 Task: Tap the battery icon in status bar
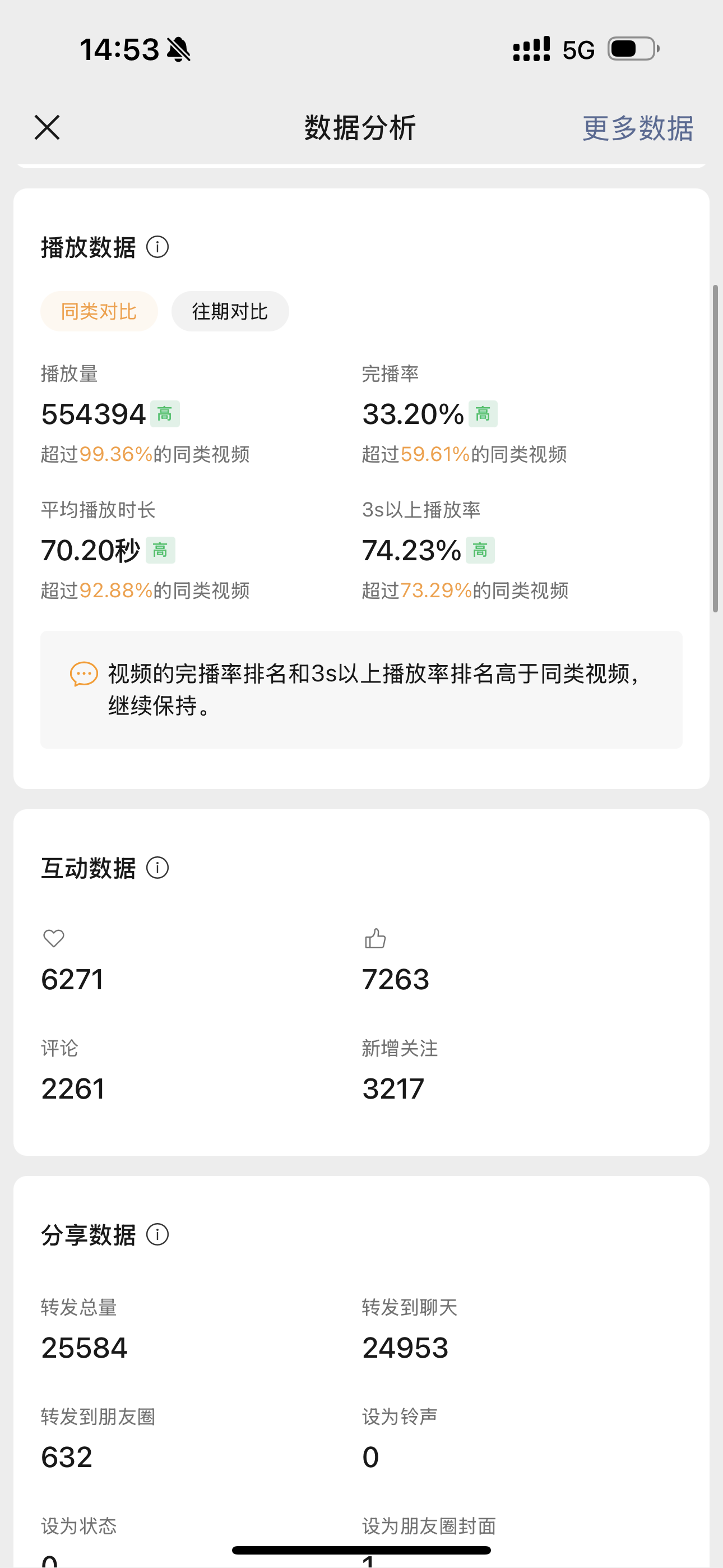(x=633, y=49)
